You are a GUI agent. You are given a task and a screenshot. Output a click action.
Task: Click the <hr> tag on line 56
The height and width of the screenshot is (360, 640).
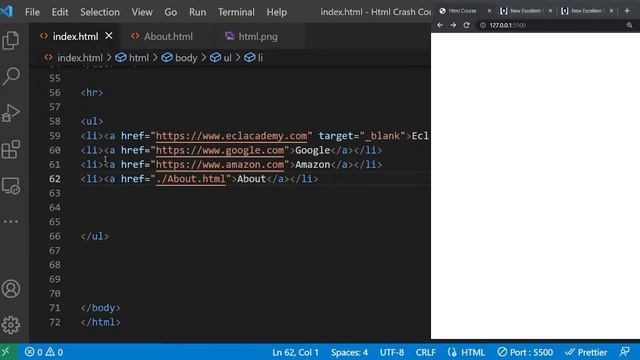coord(92,93)
